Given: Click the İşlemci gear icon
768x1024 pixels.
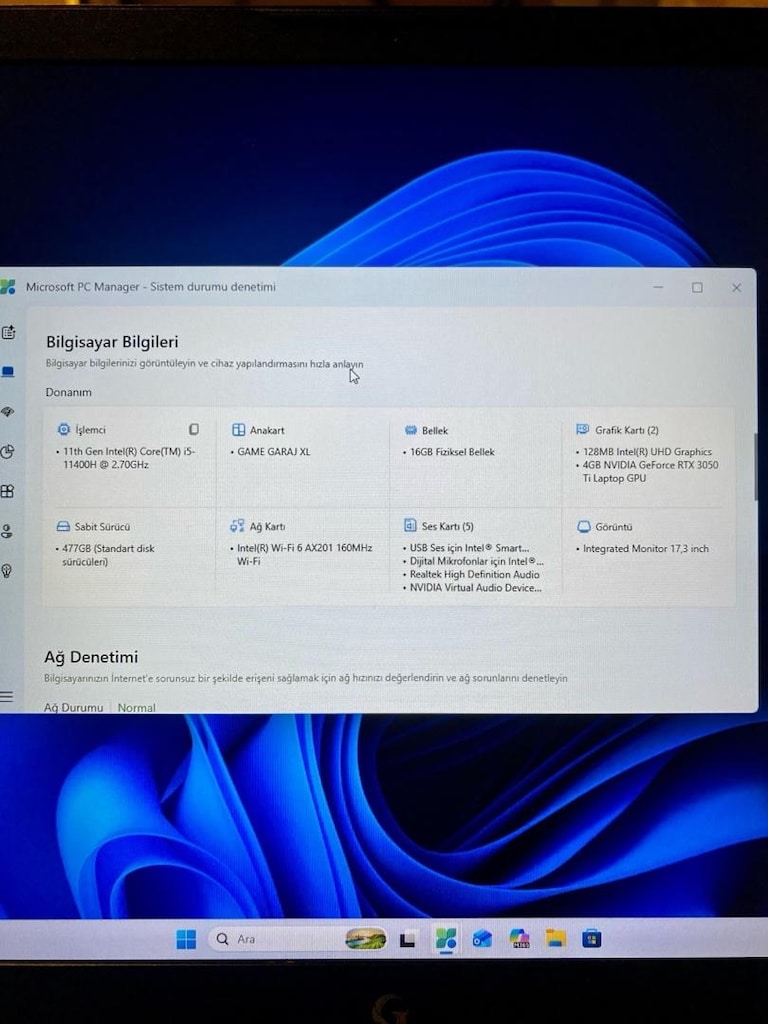Looking at the screenshot, I should pos(63,429).
